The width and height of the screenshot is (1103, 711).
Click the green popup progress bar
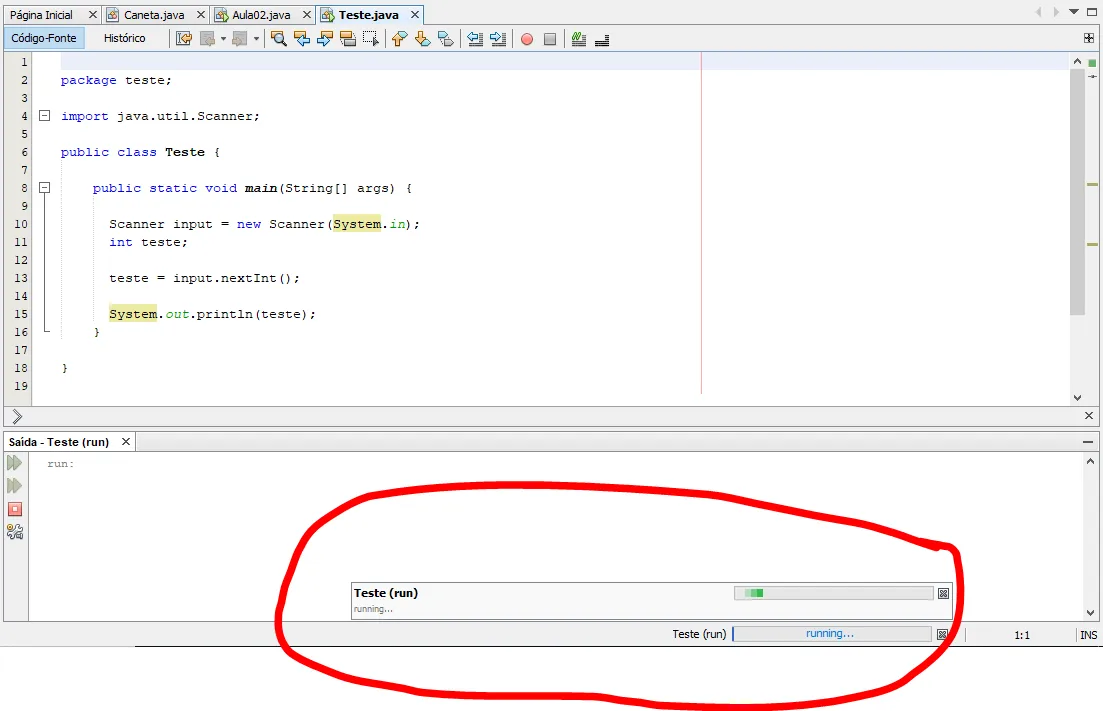click(x=834, y=594)
